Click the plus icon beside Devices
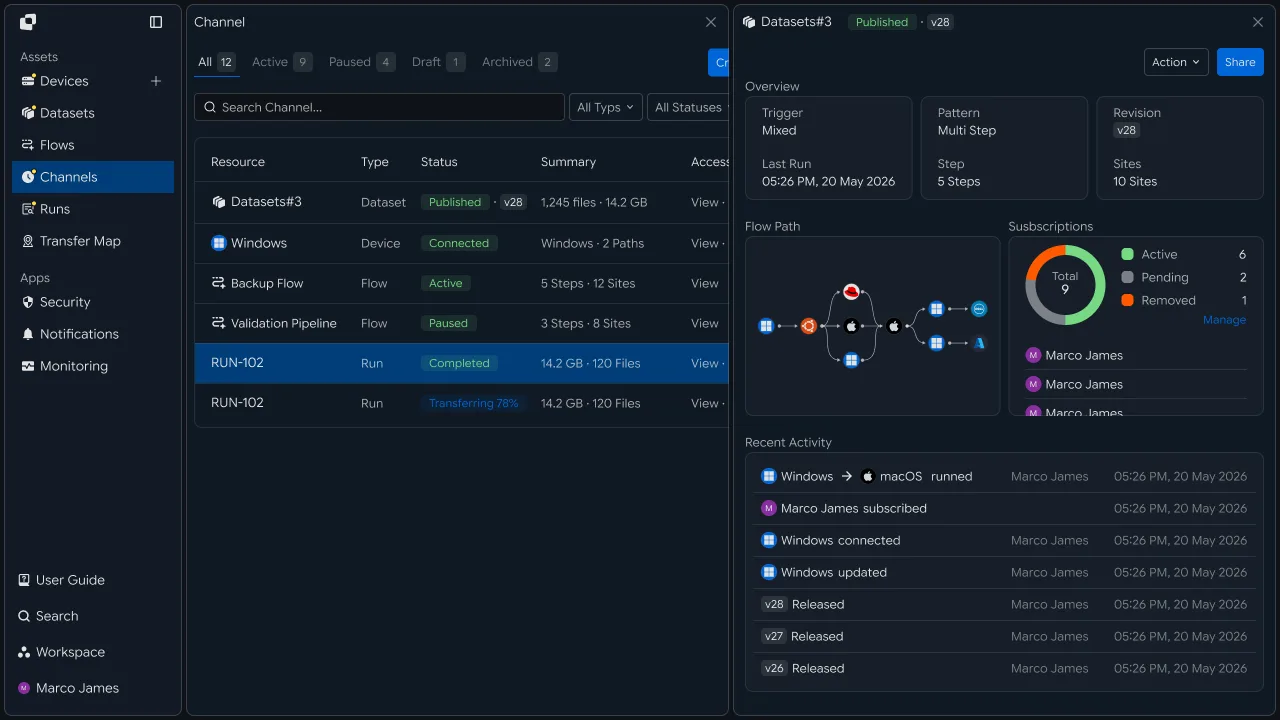The height and width of the screenshot is (720, 1280). (x=156, y=81)
